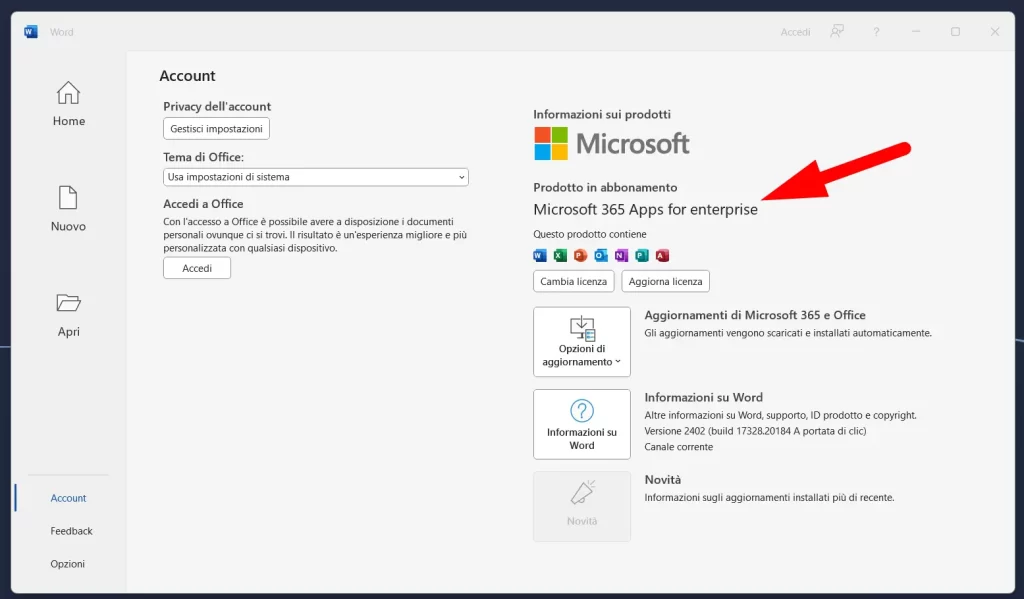Image resolution: width=1024 pixels, height=599 pixels.
Task: Click the OneNote icon in product list
Action: (x=621, y=255)
